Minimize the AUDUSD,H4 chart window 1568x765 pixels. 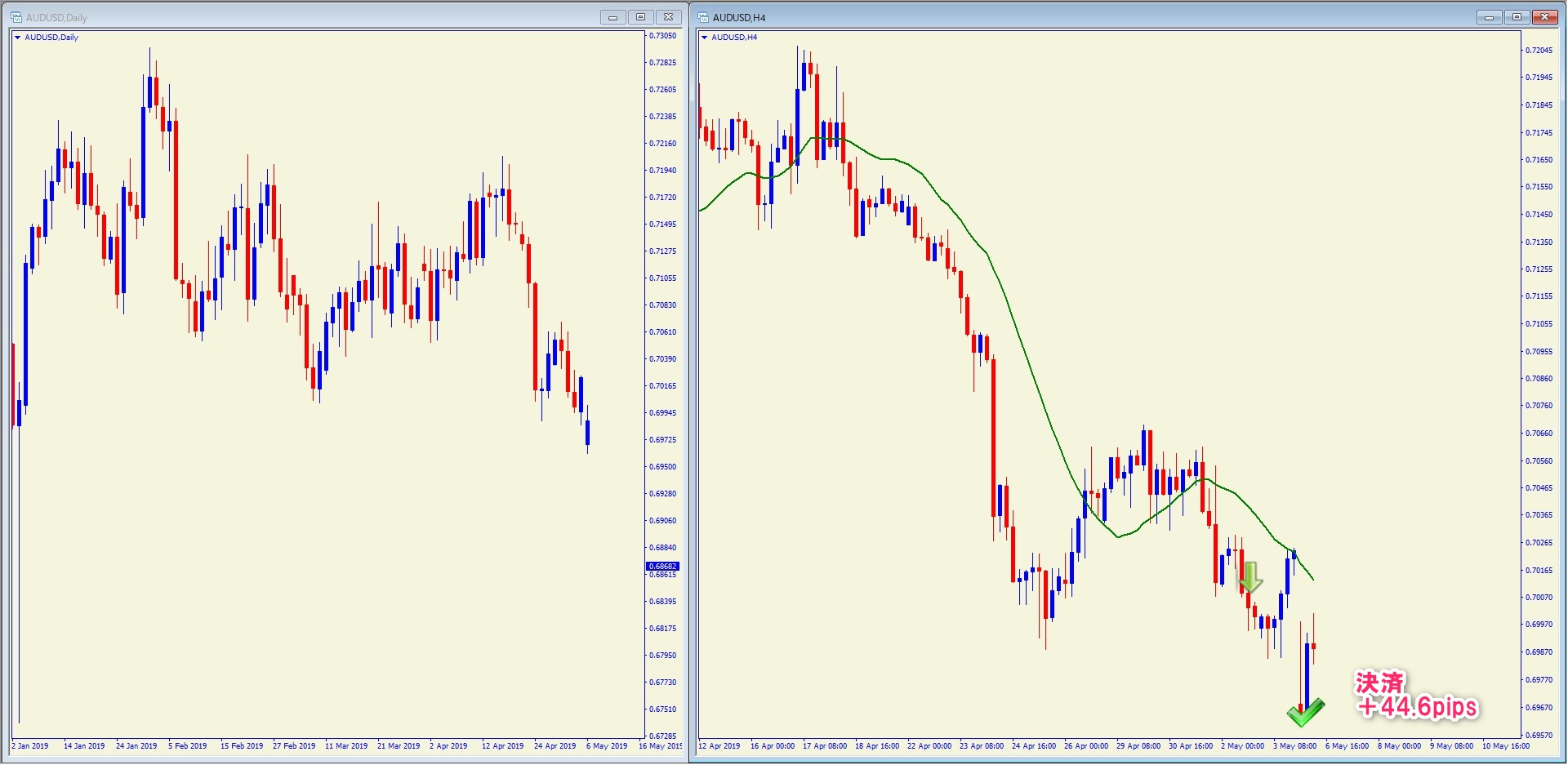click(1489, 17)
